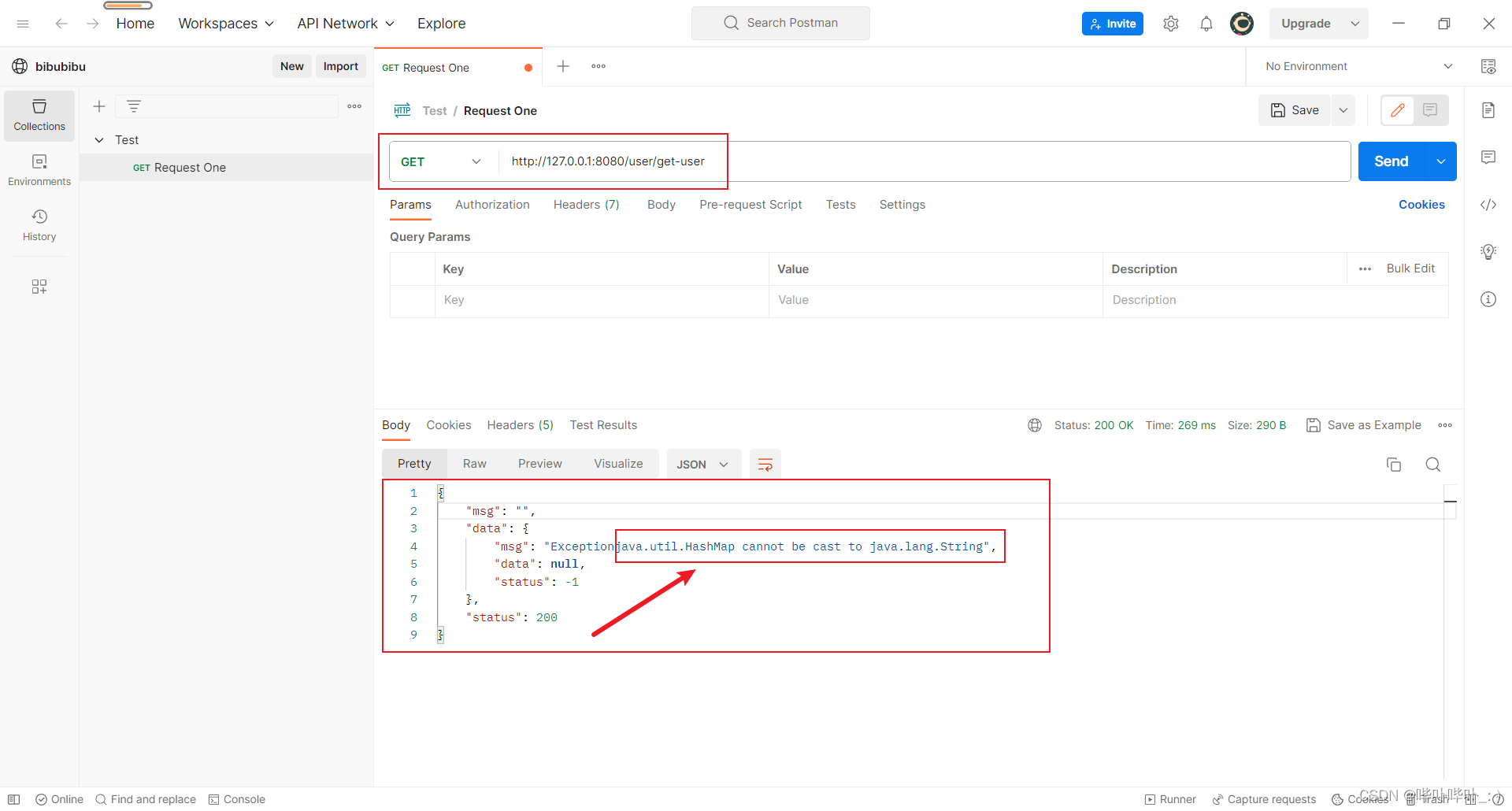Select Request One in the collection tree
Viewport: 1512px width, 811px height.
click(x=227, y=168)
